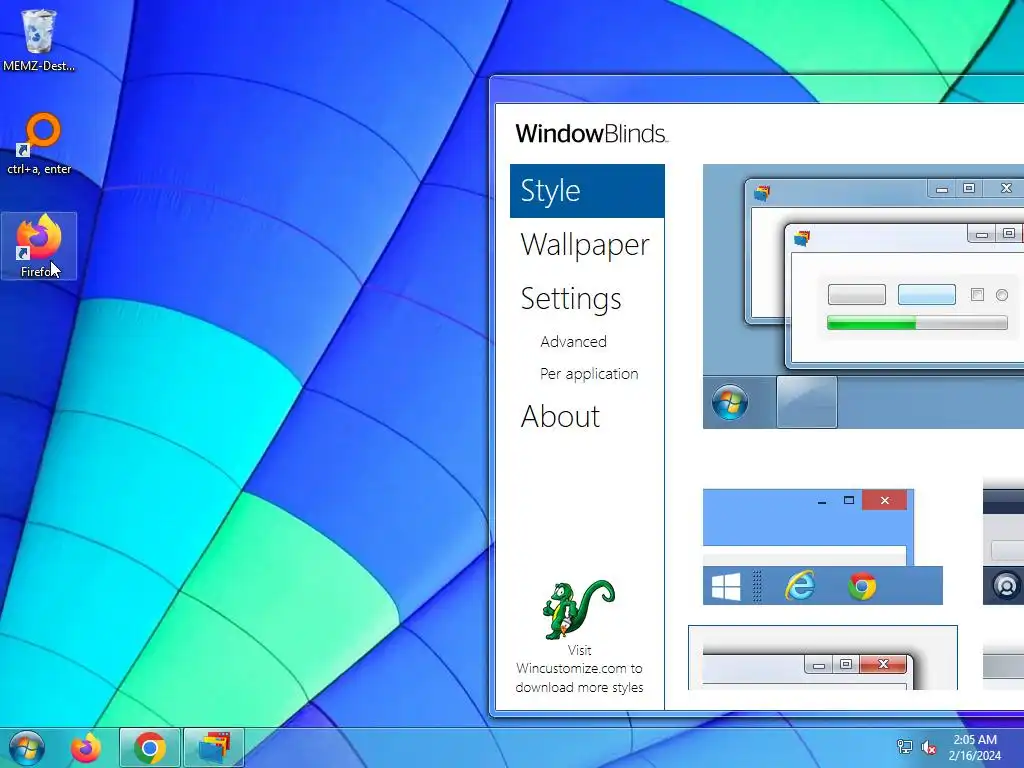Click the checkbox in the preview window
This screenshot has height=768, width=1024.
click(977, 295)
